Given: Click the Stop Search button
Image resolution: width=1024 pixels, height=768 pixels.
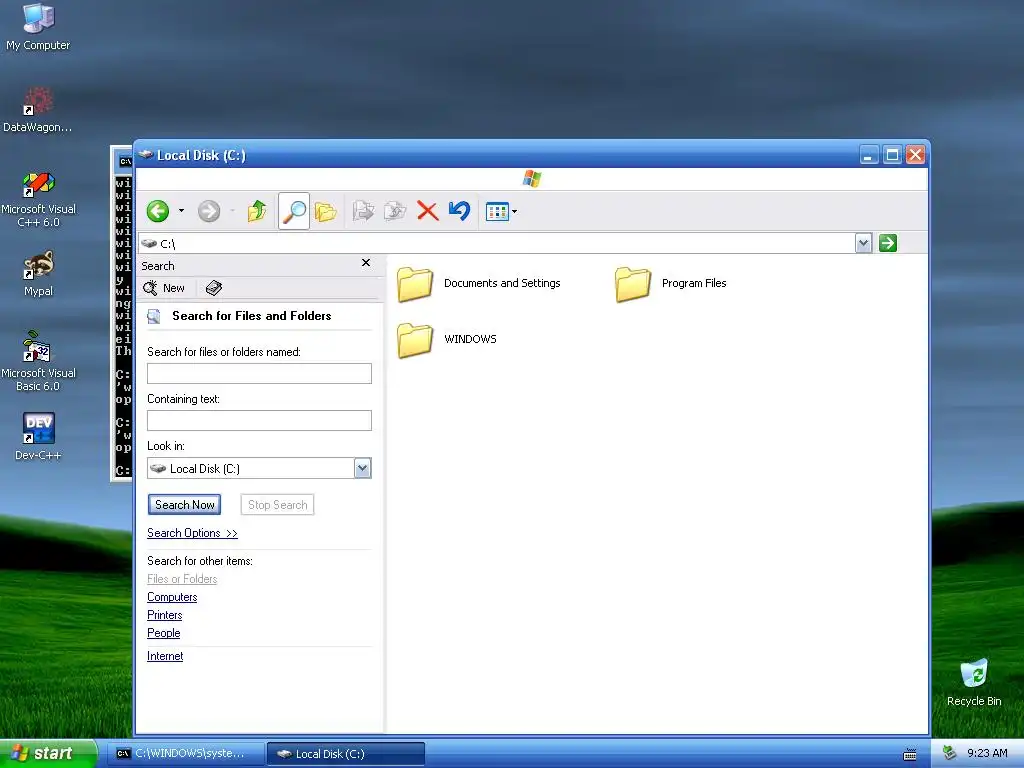Looking at the screenshot, I should 278,505.
